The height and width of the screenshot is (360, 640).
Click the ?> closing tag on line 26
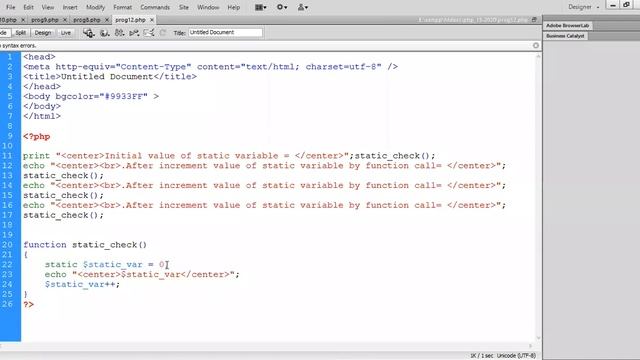pyautogui.click(x=29, y=304)
